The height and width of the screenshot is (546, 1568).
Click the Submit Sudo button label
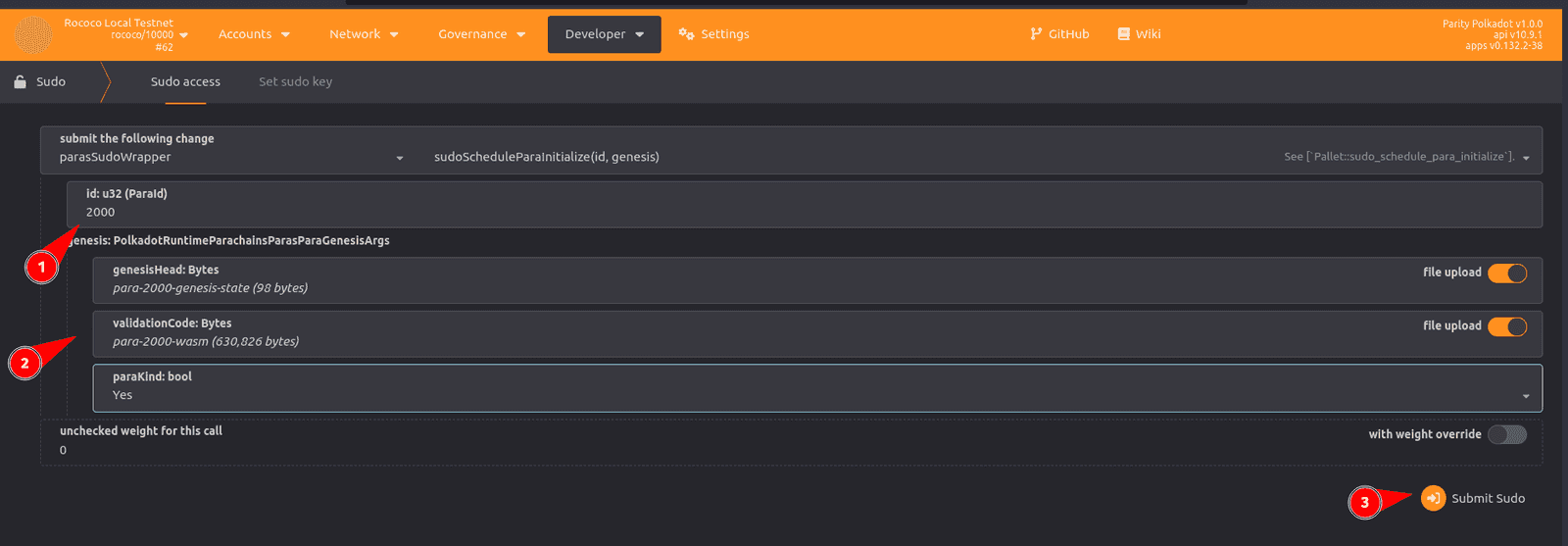[1488, 499]
